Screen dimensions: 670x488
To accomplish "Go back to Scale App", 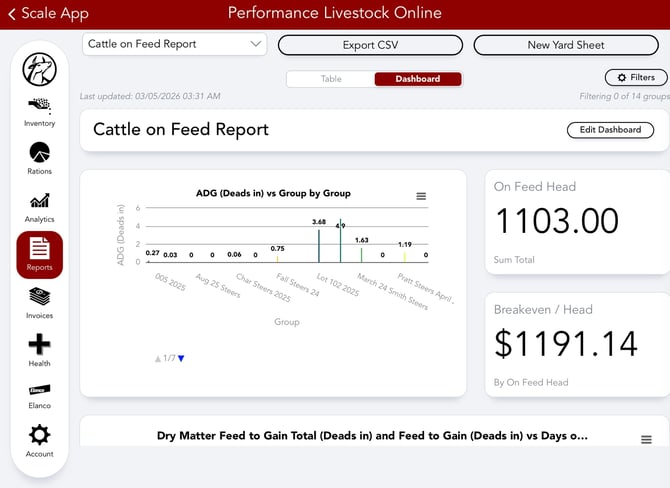I will click(48, 13).
